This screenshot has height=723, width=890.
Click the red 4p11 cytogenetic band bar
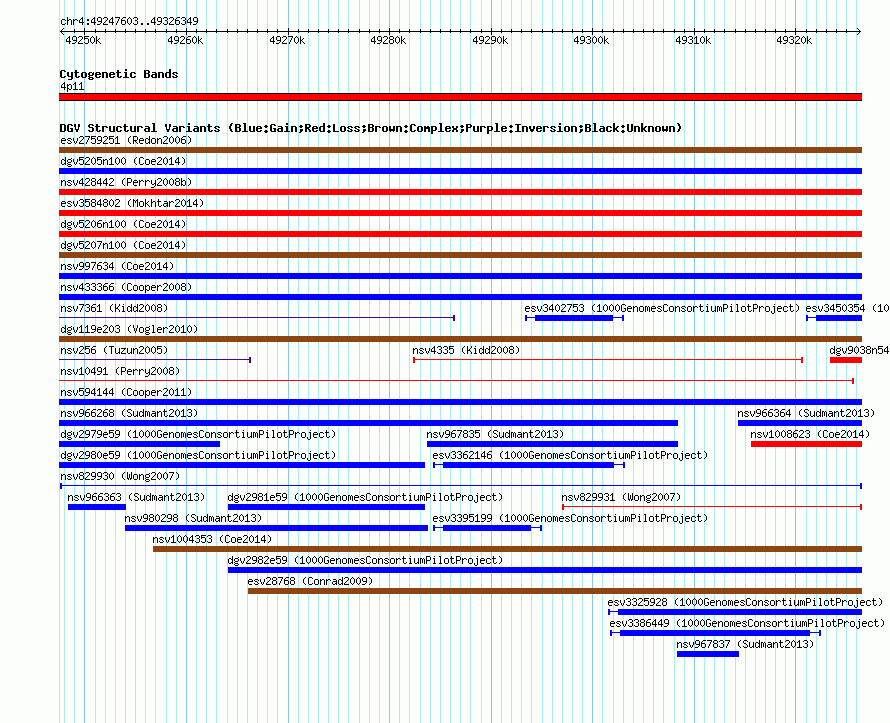click(x=460, y=97)
